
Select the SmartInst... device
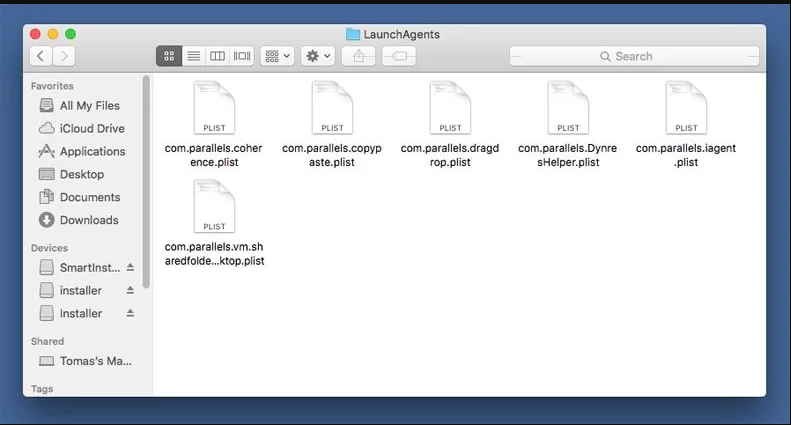point(80,268)
